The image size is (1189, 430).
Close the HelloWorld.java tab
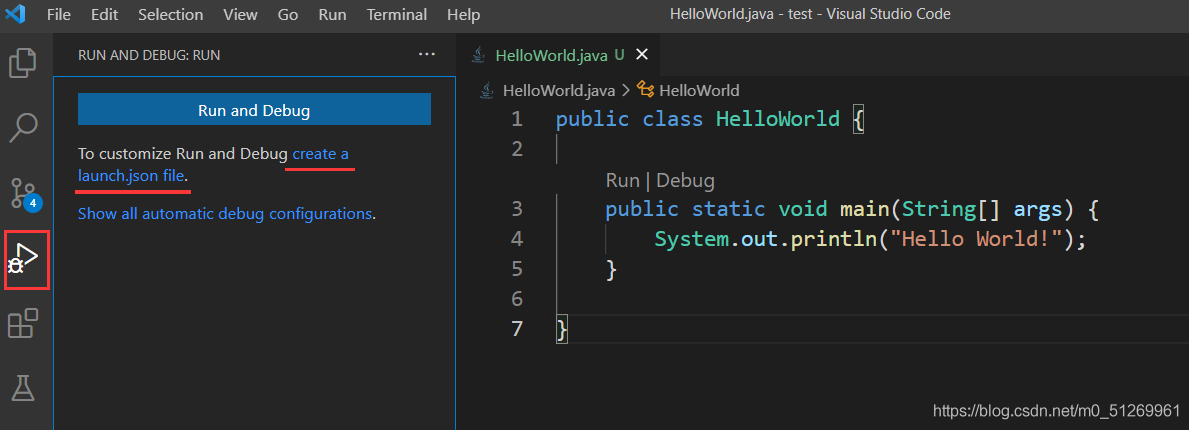[x=642, y=54]
